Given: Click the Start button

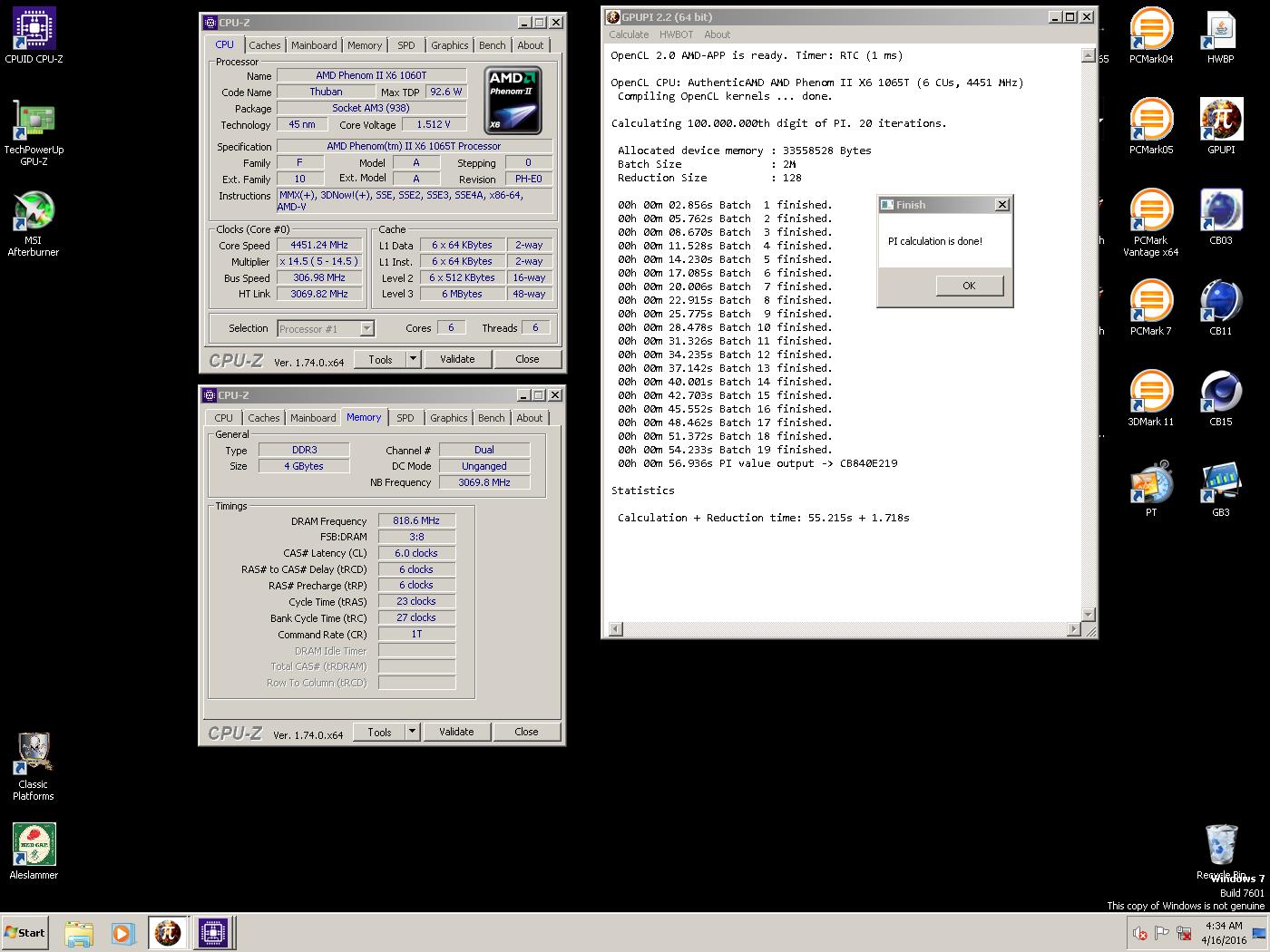Looking at the screenshot, I should [24, 933].
